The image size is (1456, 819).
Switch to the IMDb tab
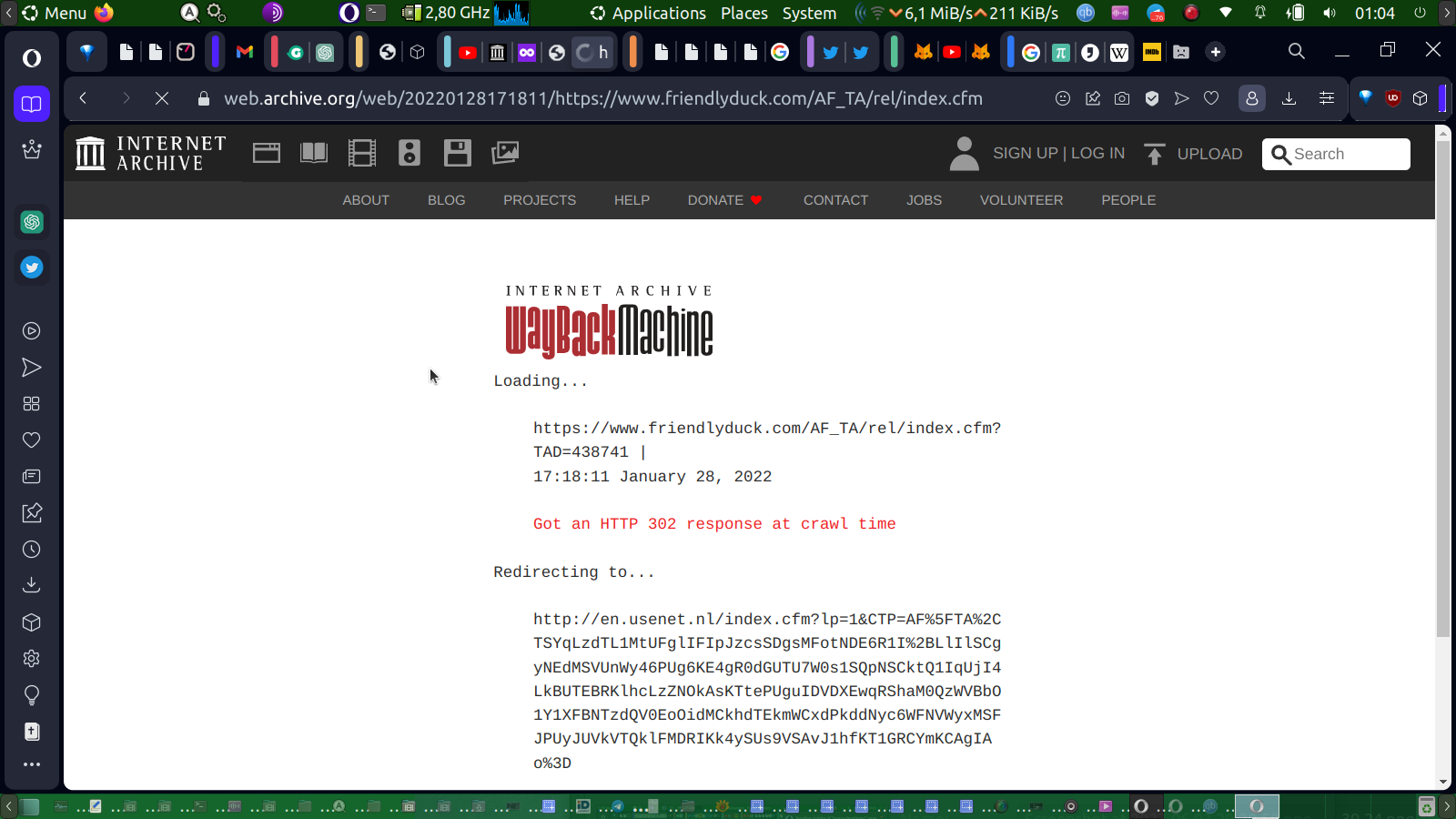click(x=1152, y=52)
